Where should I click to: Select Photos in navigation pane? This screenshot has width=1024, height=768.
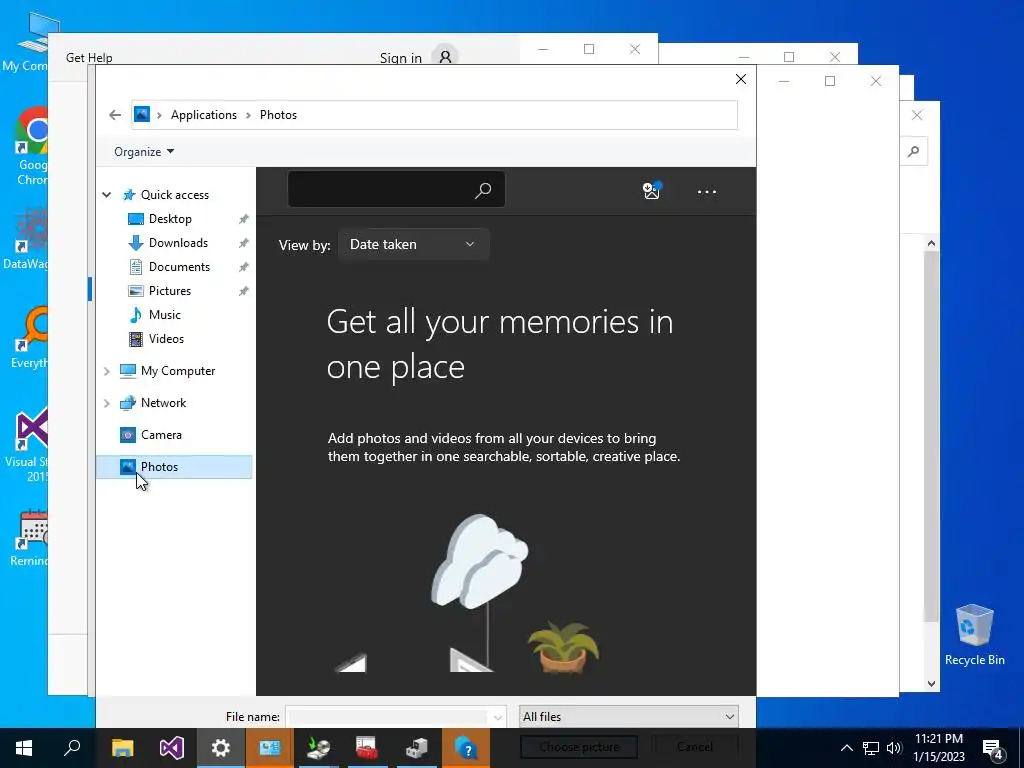point(174,467)
